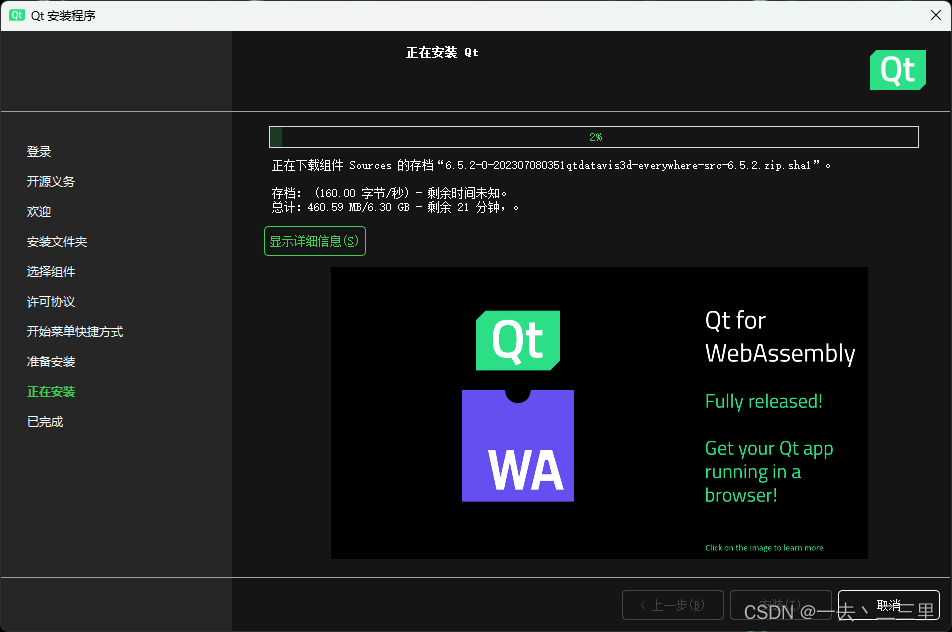Click the 'Qt for WebAssembly' banner title
Screen dimensions: 952x632
(x=780, y=337)
